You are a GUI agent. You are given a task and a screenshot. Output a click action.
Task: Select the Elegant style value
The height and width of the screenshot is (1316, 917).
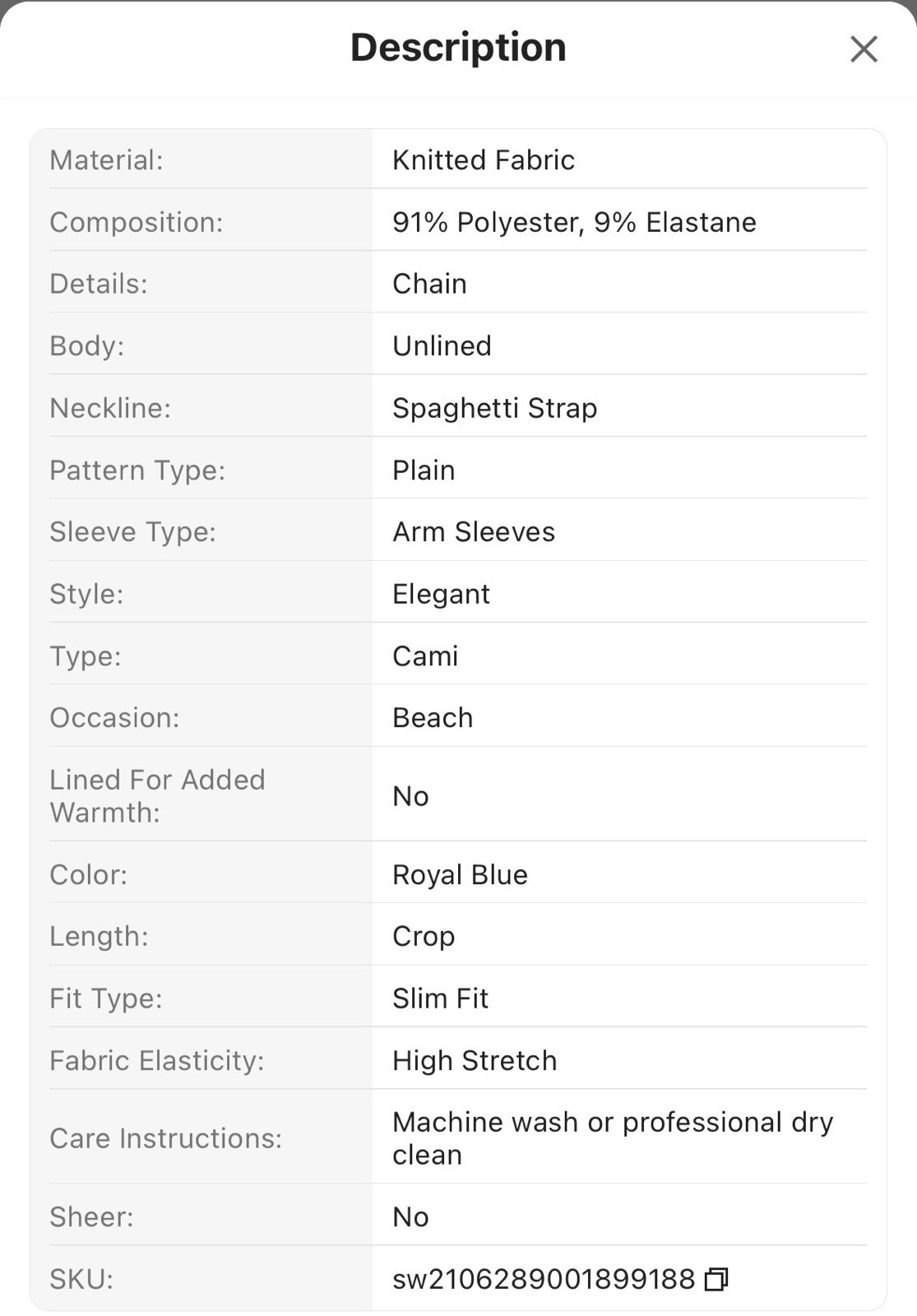[x=441, y=594]
